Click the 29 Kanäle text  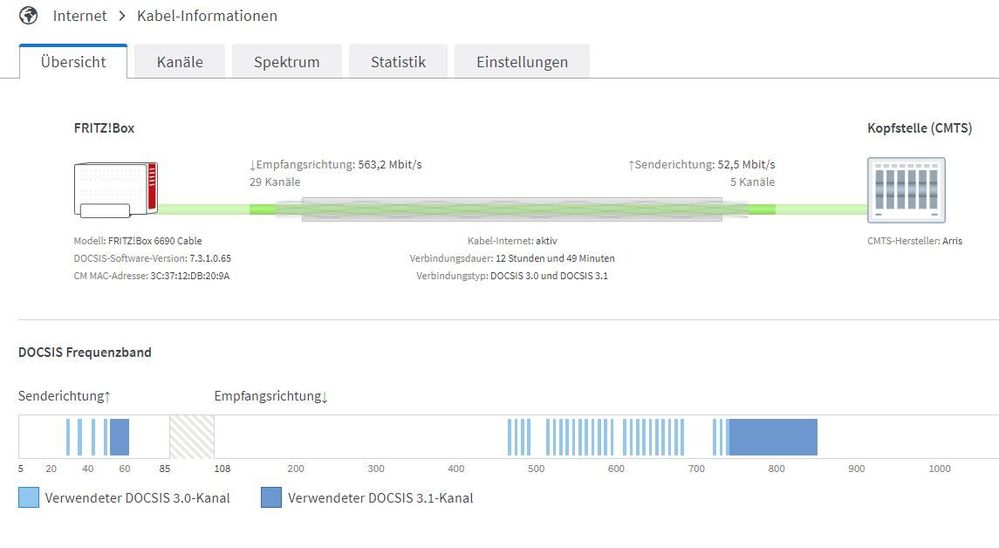click(x=275, y=182)
